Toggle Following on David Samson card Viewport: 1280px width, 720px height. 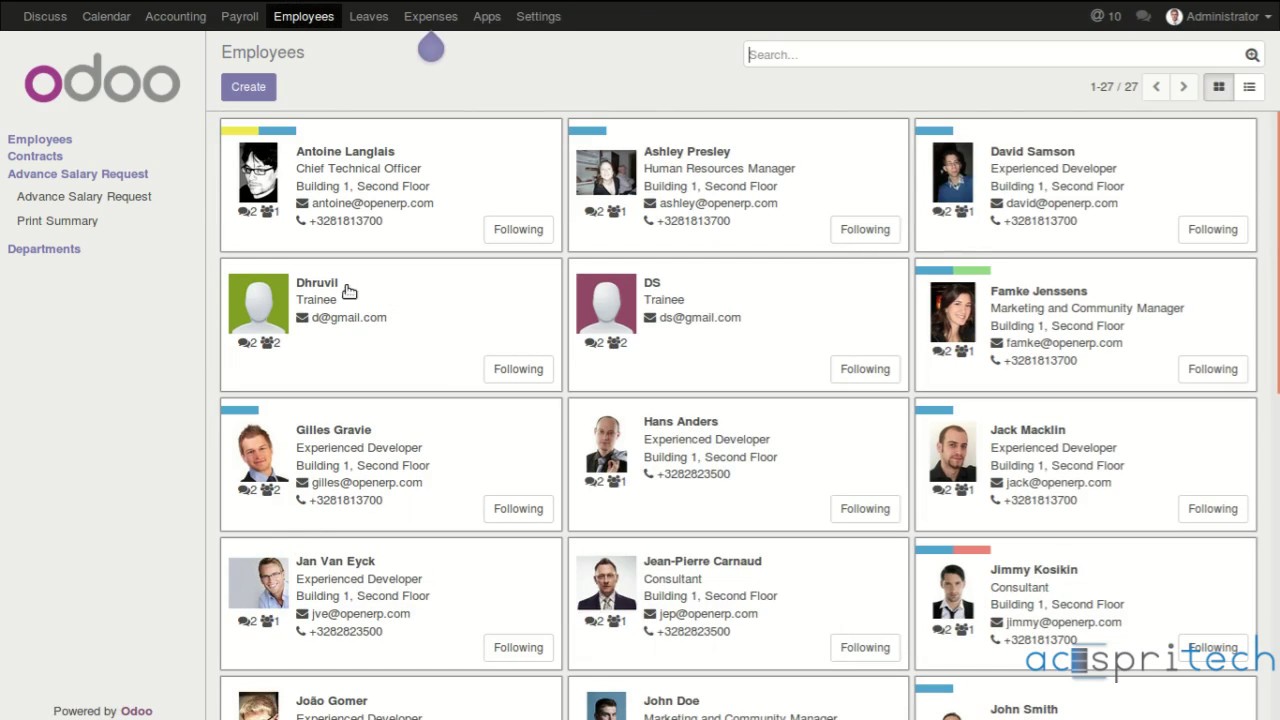click(1212, 229)
